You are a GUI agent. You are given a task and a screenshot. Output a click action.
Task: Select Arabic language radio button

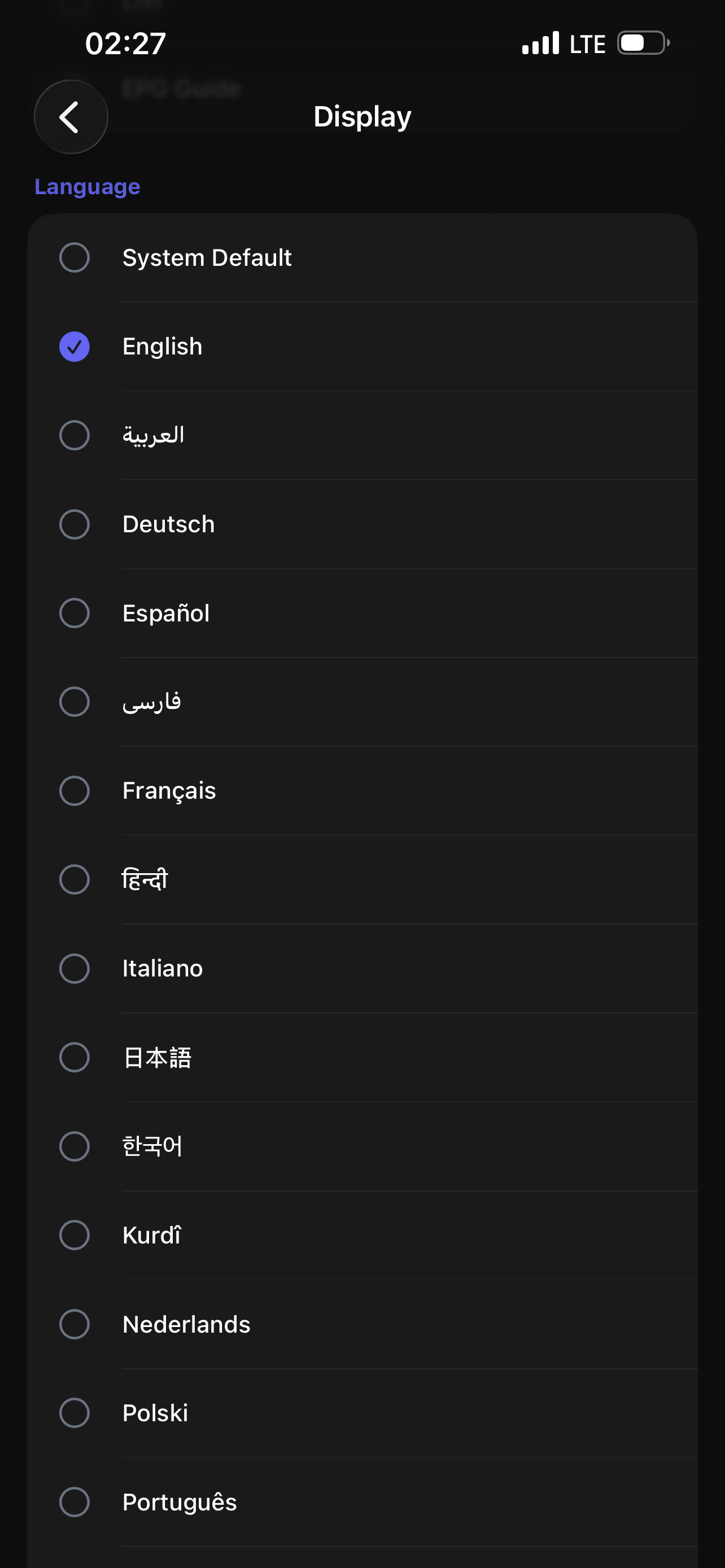(x=75, y=435)
